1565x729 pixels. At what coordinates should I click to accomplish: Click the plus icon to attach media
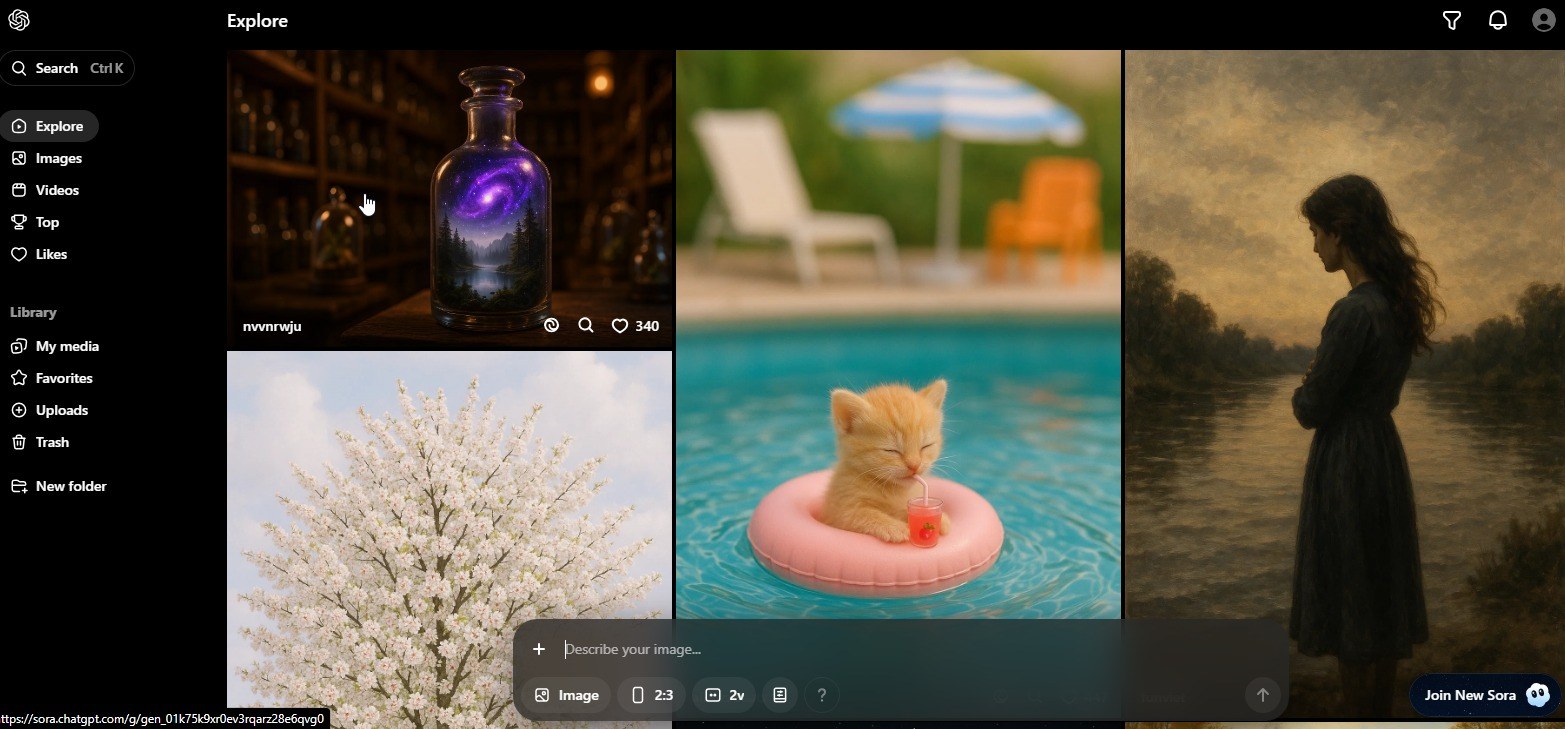click(539, 649)
